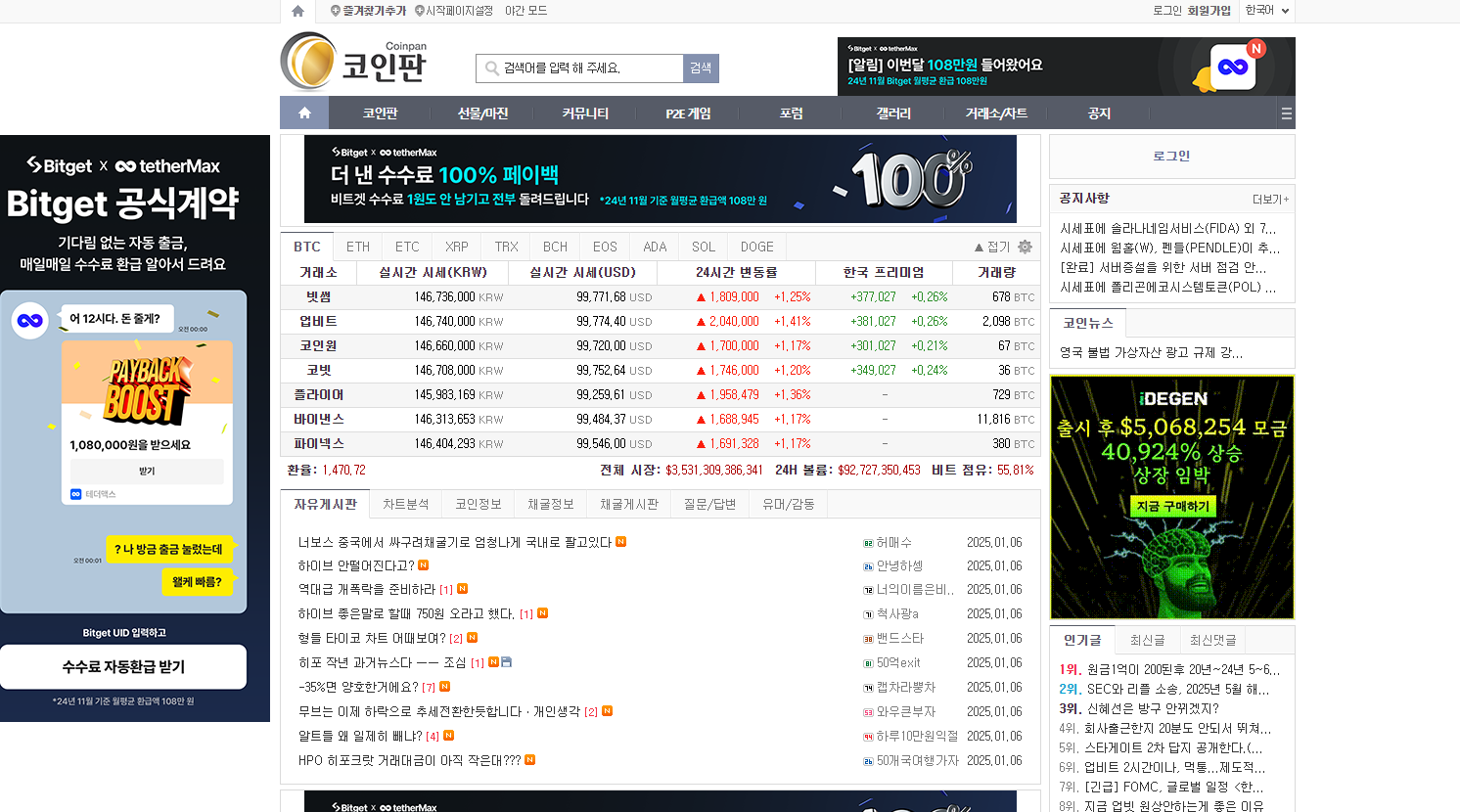1460x812 pixels.
Task: Open news 영국 불법 가상자산 광고 규제
Action: [x=1151, y=352]
